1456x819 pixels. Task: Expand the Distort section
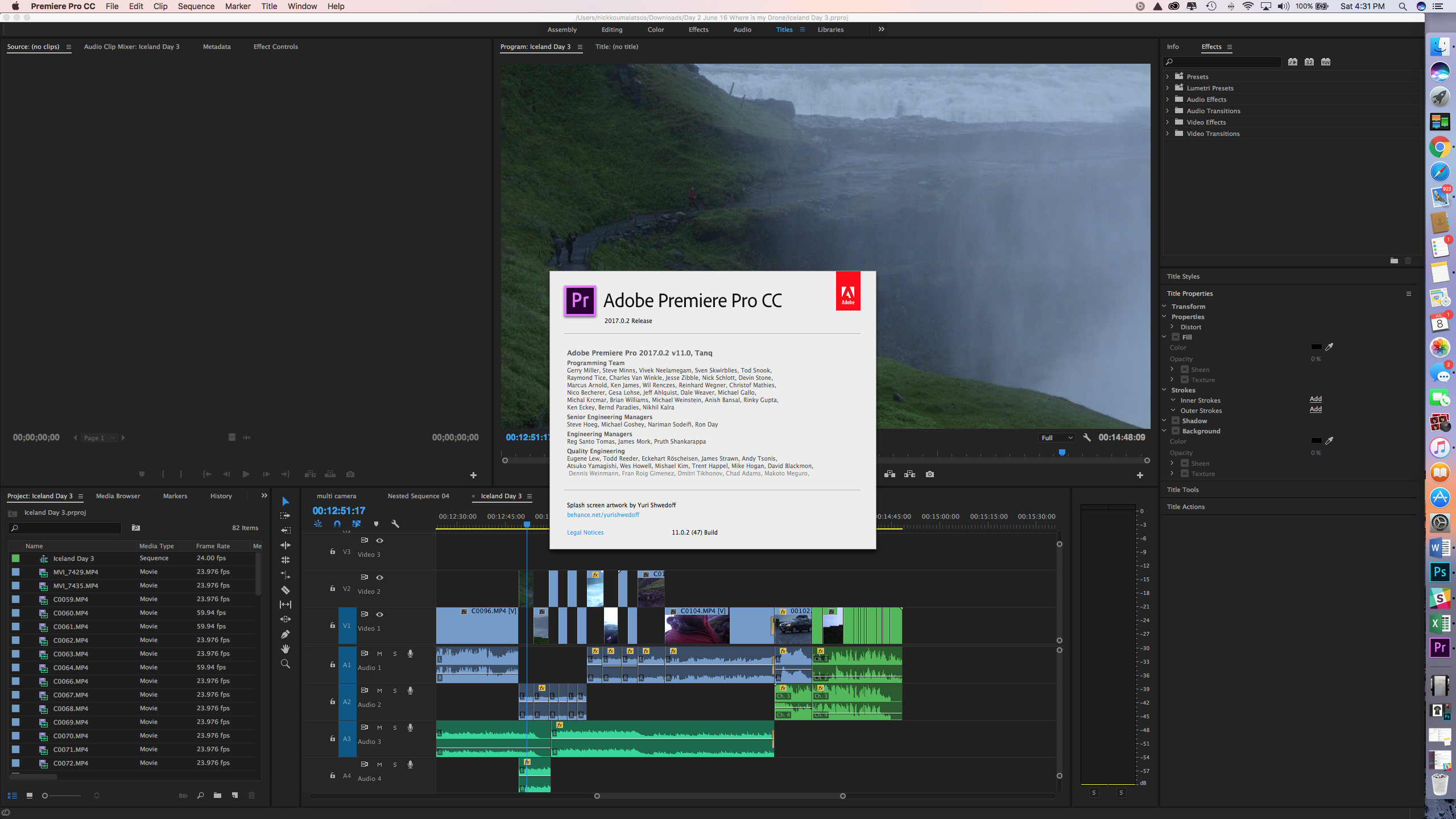1172,326
